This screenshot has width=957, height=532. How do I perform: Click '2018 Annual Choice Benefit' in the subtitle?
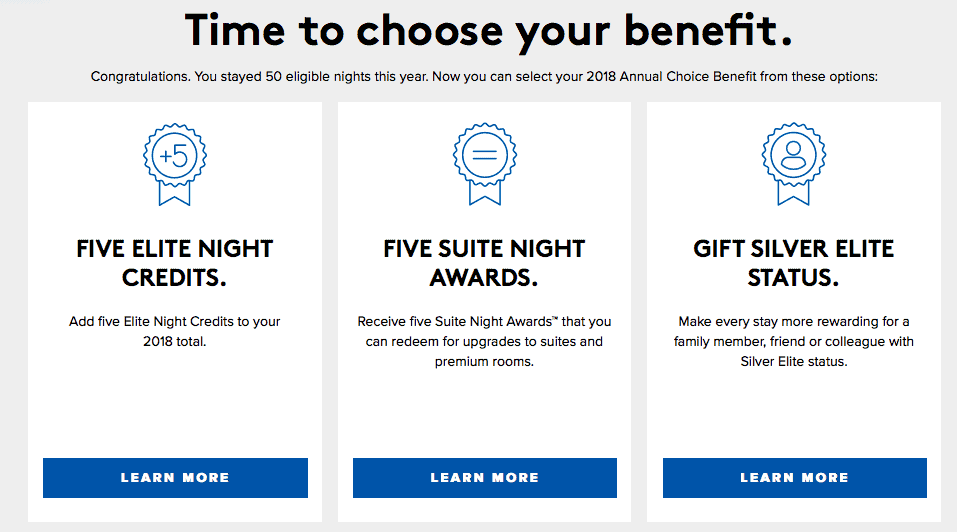pyautogui.click(x=671, y=77)
